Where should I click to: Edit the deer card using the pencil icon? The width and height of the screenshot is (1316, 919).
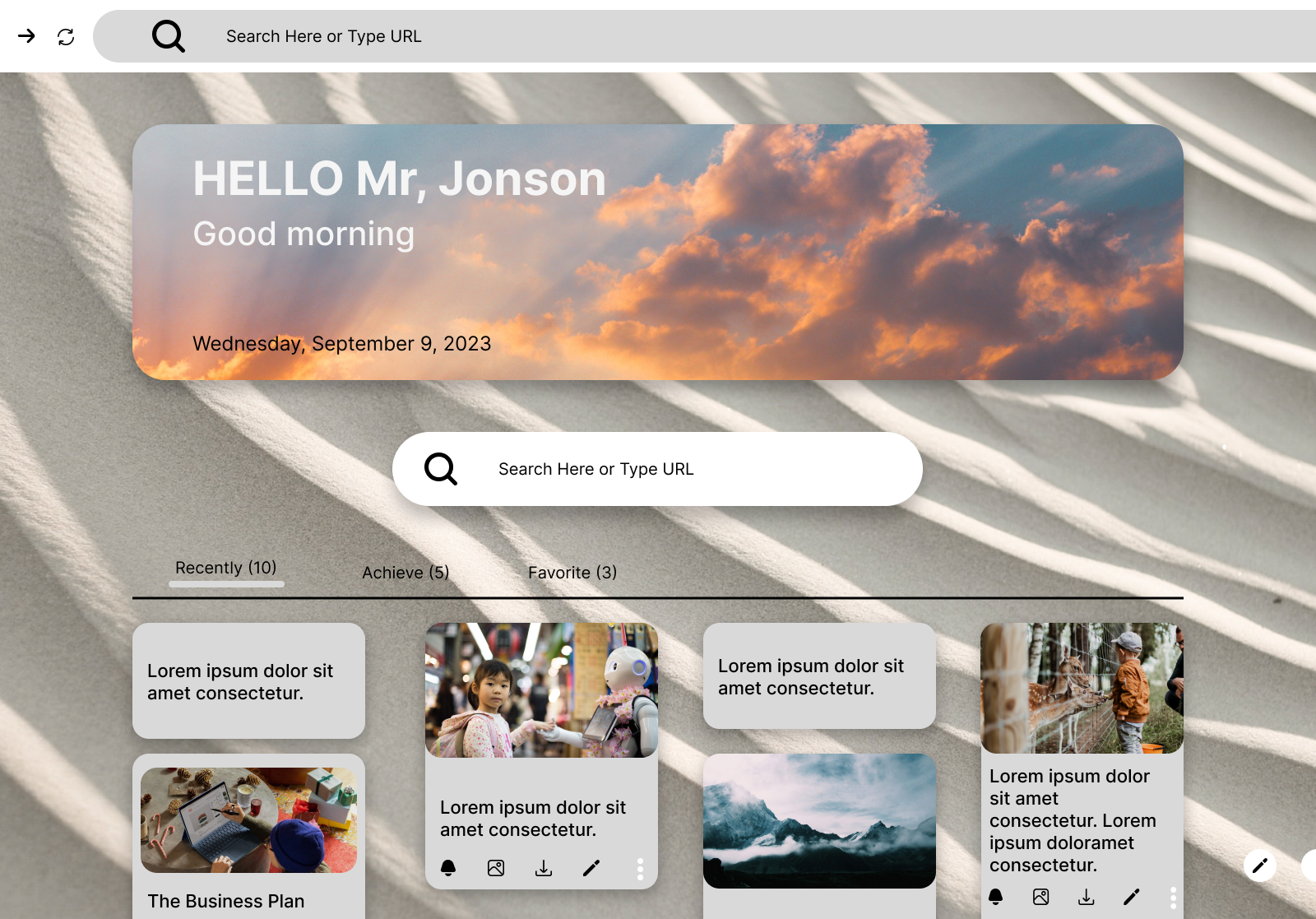(1132, 897)
